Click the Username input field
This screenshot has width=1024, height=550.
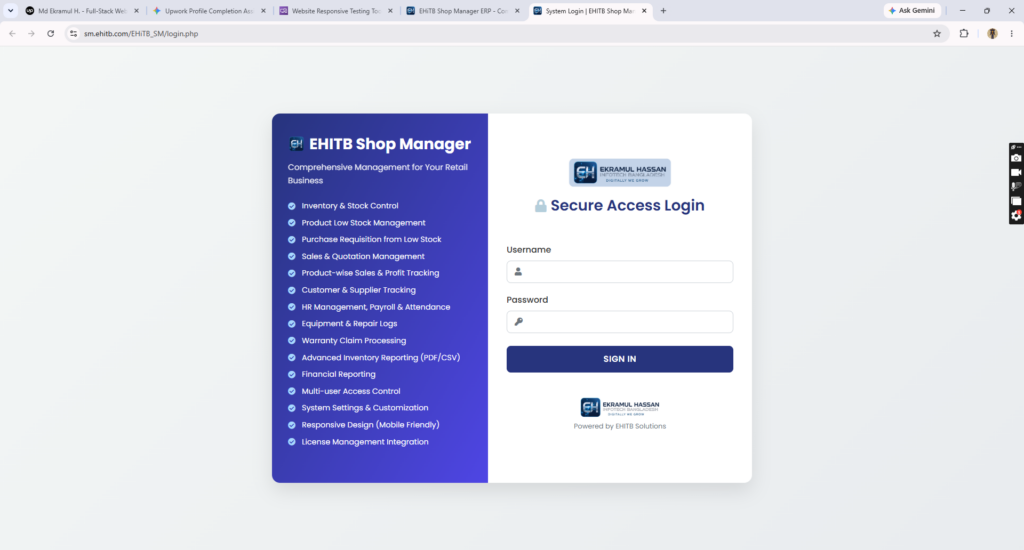[619, 272]
